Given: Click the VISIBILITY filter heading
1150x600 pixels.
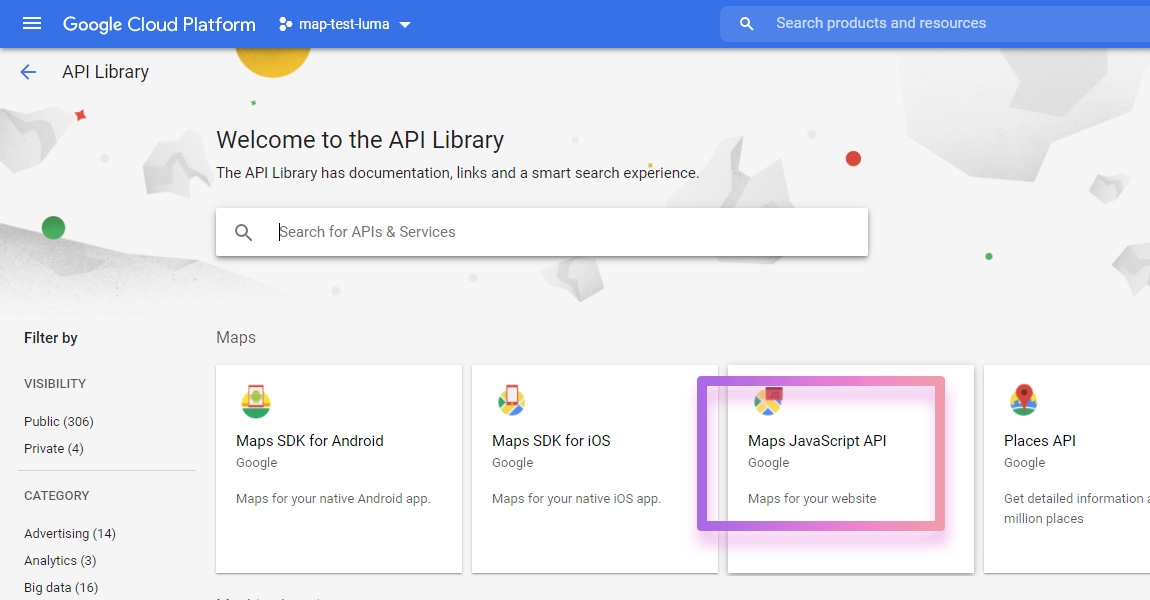Looking at the screenshot, I should tap(55, 384).
